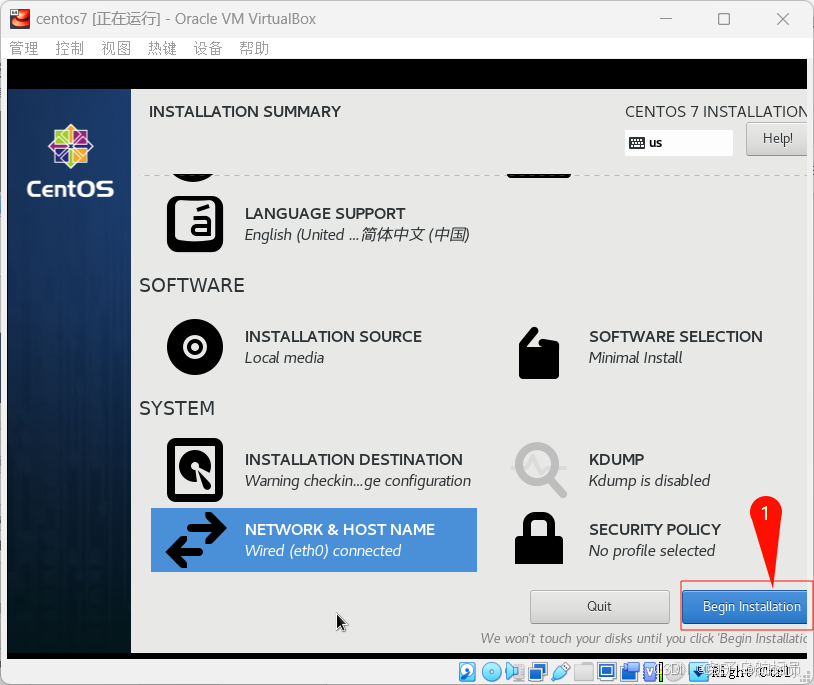
Task: Open Kdump magnifier icon
Action: click(540, 470)
